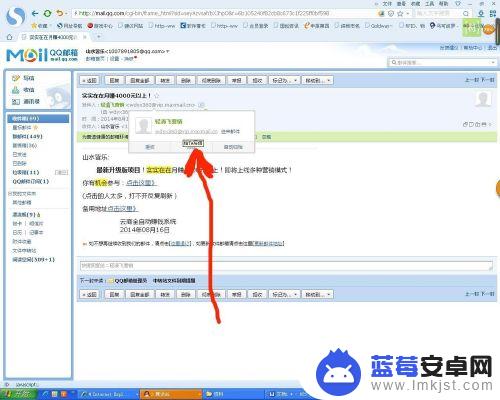This screenshot has height=400, width=500.
Task: Click 回复全部 in top toolbar
Action: tap(140, 80)
